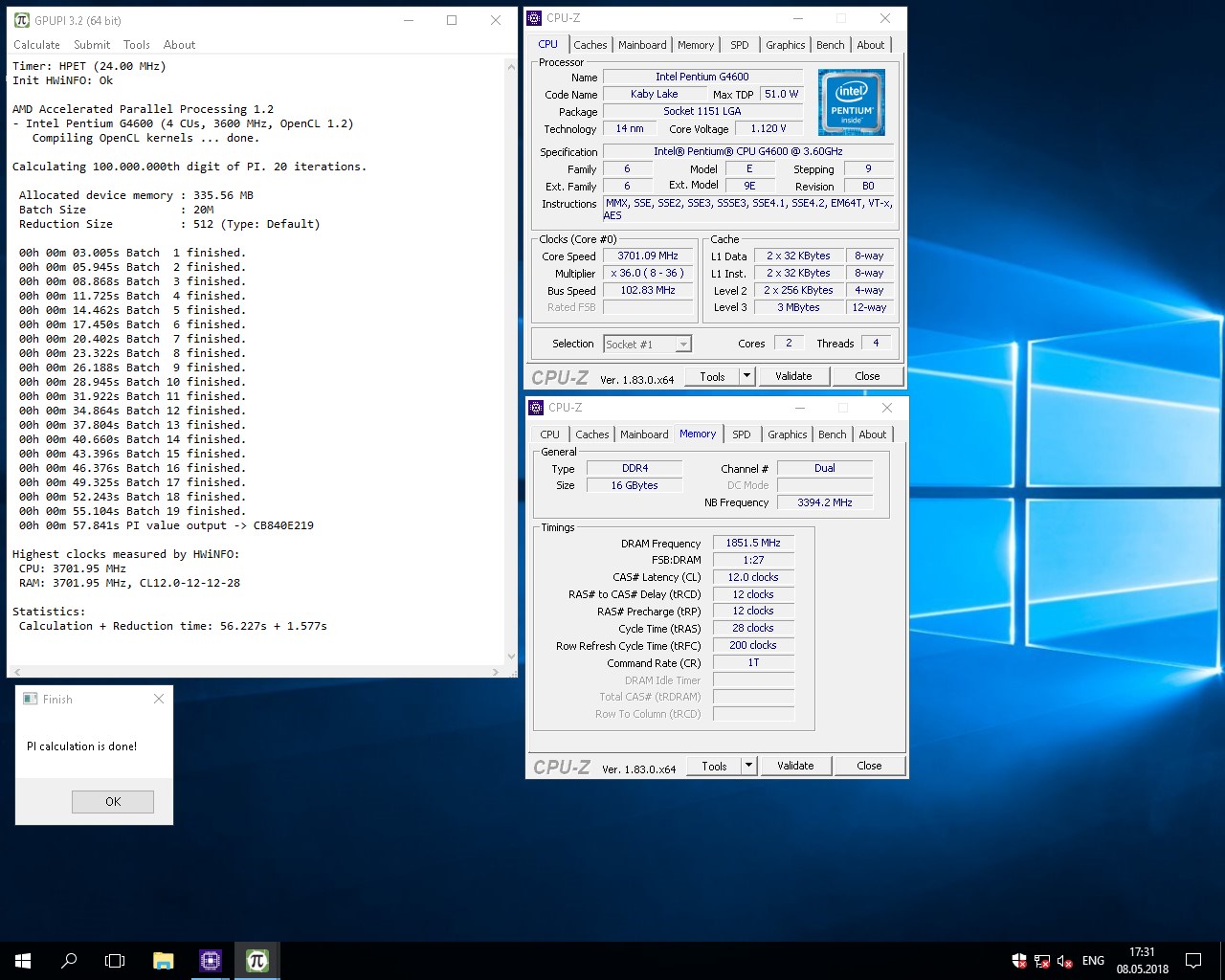
Task: Click the top CPU-Z window title icon
Action: [535, 18]
